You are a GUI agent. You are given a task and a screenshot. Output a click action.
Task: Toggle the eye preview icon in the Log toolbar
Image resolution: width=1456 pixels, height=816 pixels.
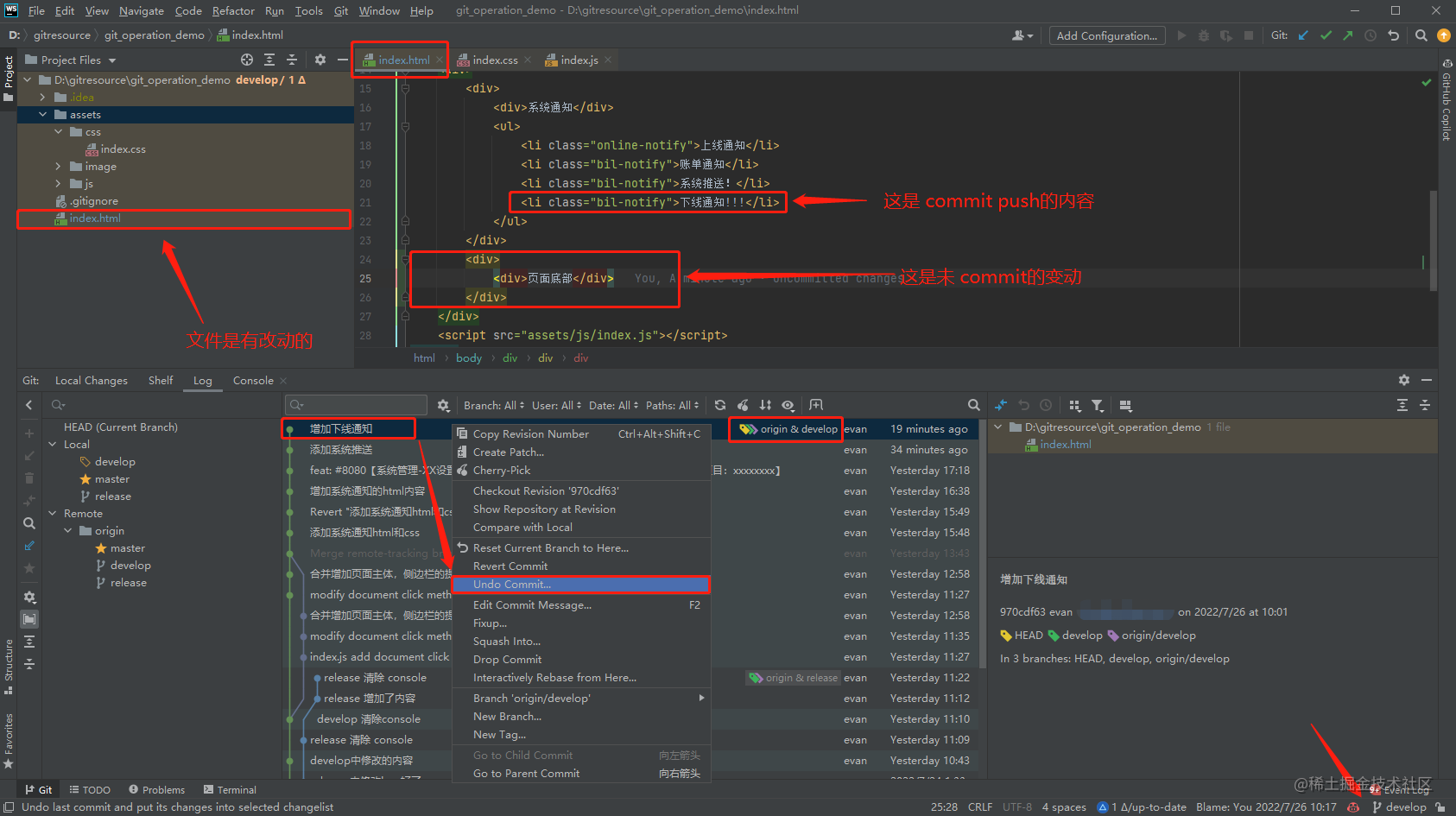788,404
